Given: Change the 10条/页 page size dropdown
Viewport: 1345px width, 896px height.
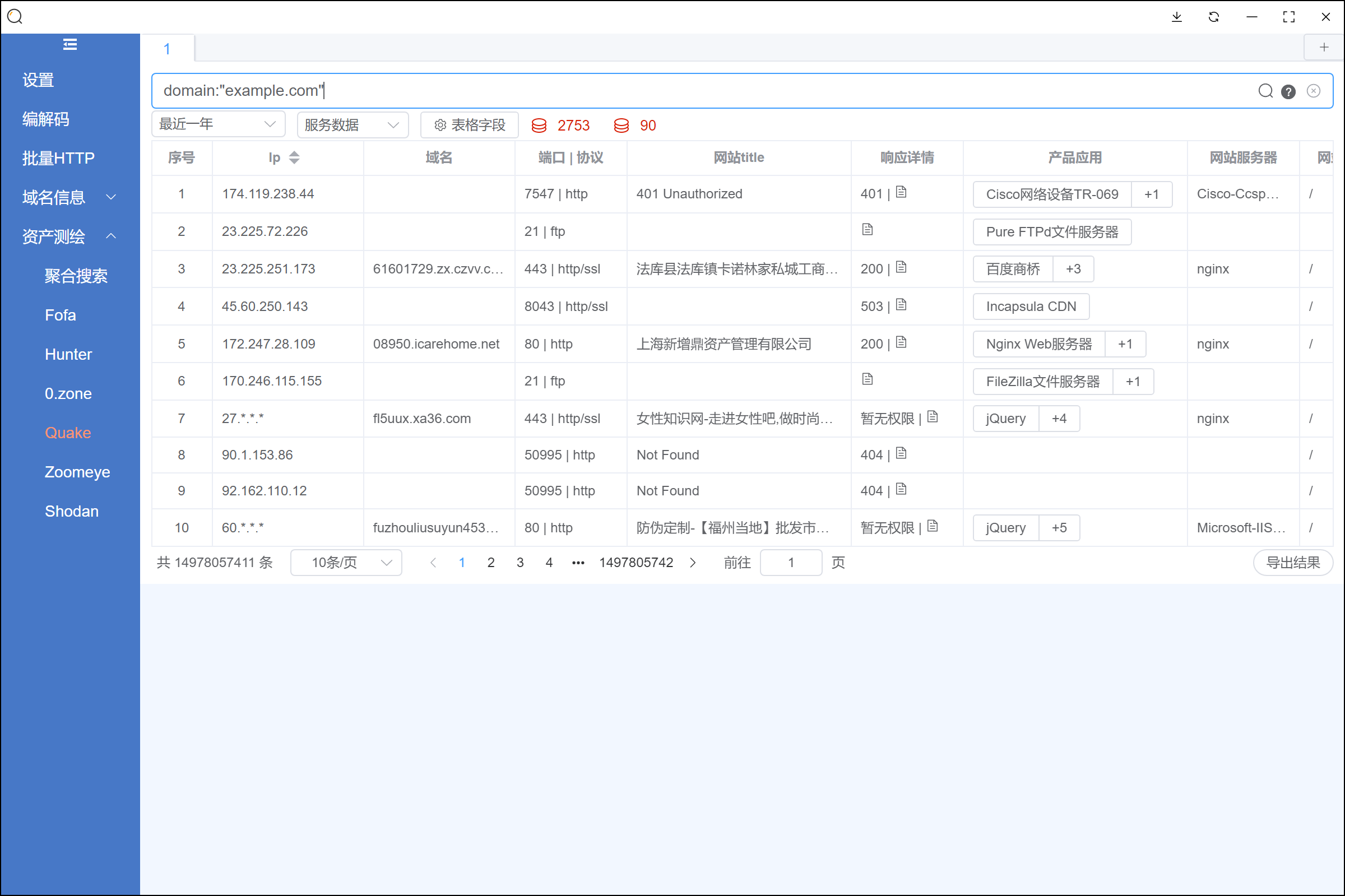Looking at the screenshot, I should tap(346, 563).
